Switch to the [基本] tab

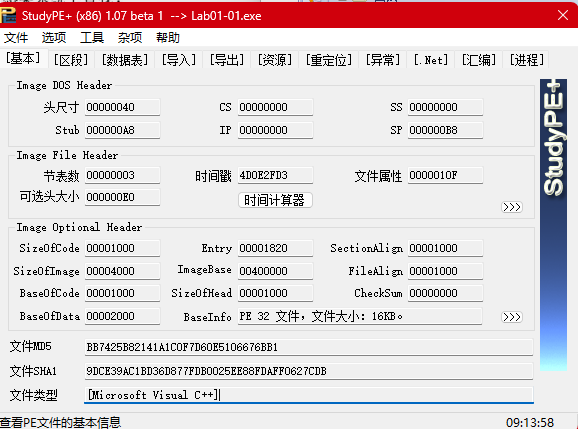[x=23, y=58]
